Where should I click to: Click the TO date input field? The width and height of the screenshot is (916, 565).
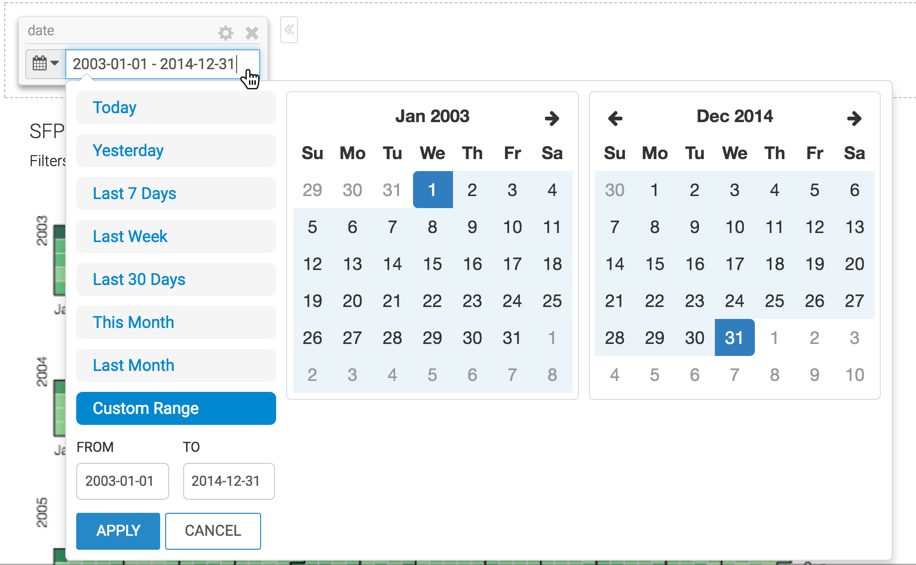coord(228,481)
